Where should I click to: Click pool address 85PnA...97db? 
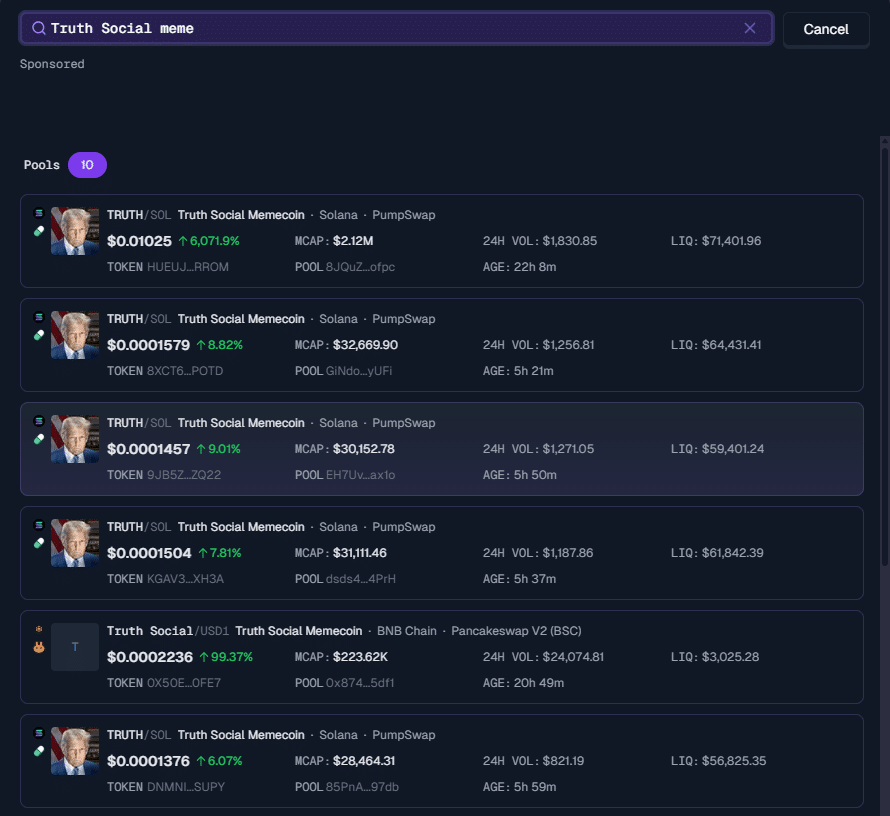[x=362, y=786]
